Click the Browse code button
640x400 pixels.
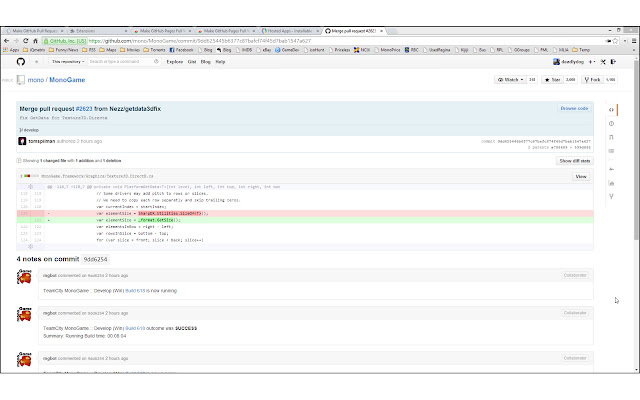pos(574,109)
